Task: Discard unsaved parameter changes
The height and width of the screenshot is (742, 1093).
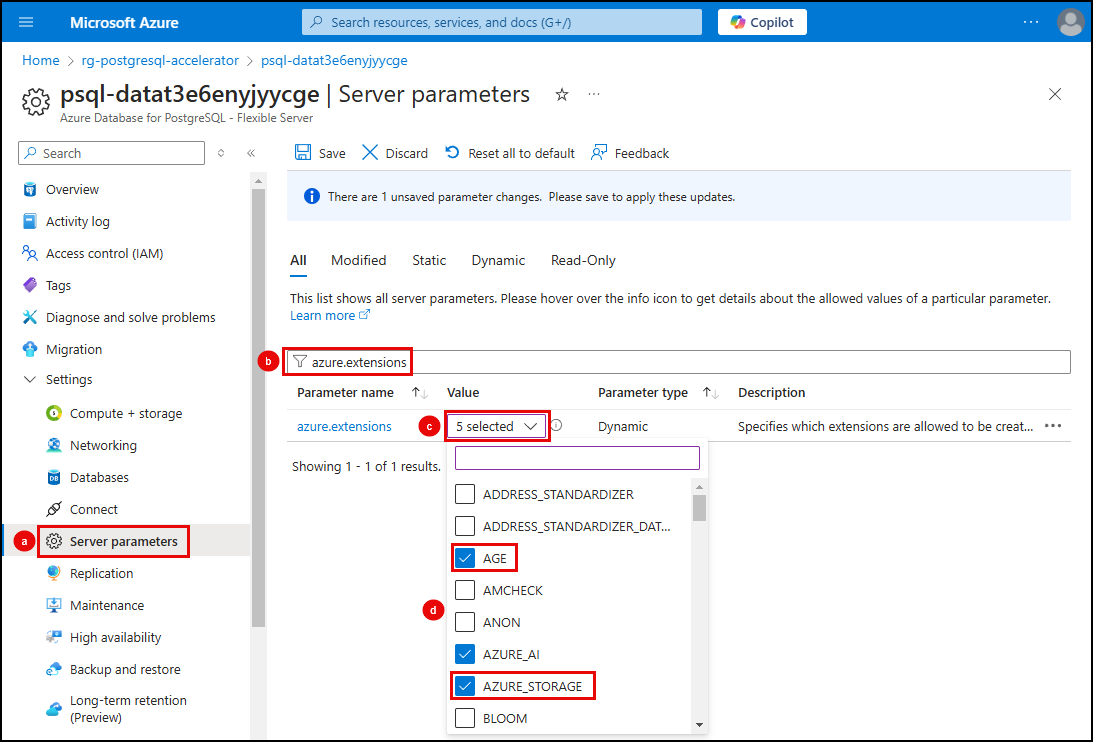Action: pos(395,153)
